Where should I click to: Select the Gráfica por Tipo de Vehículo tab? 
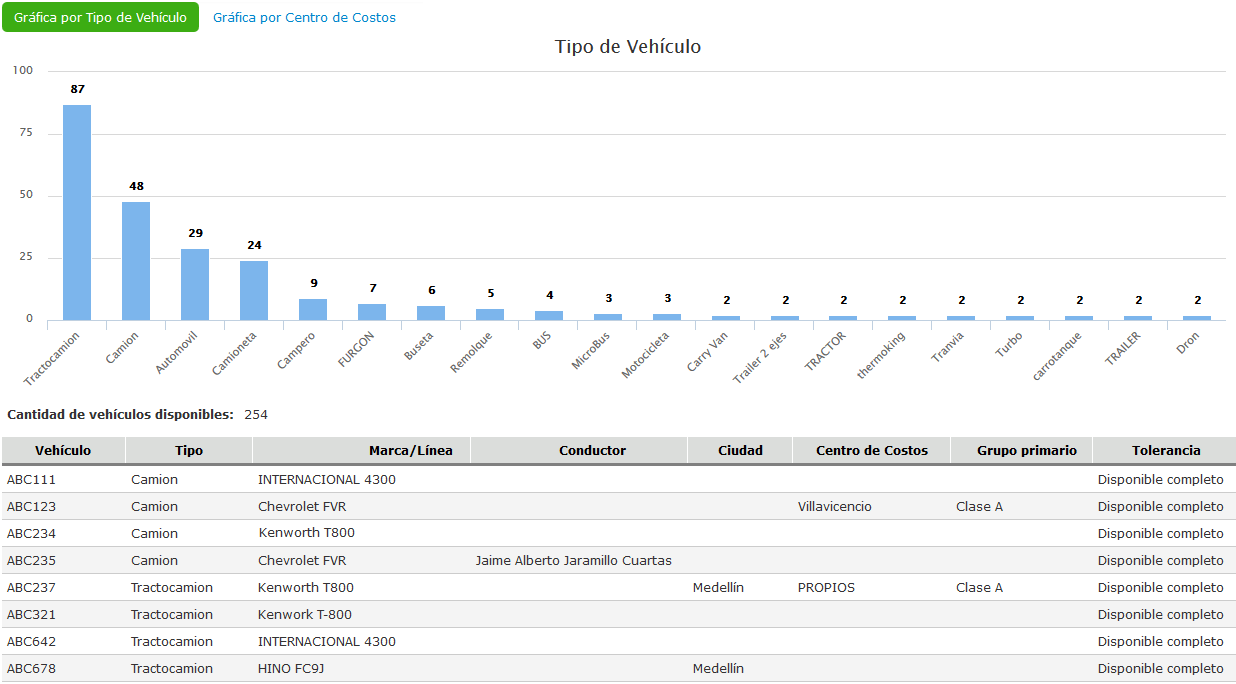[x=100, y=17]
